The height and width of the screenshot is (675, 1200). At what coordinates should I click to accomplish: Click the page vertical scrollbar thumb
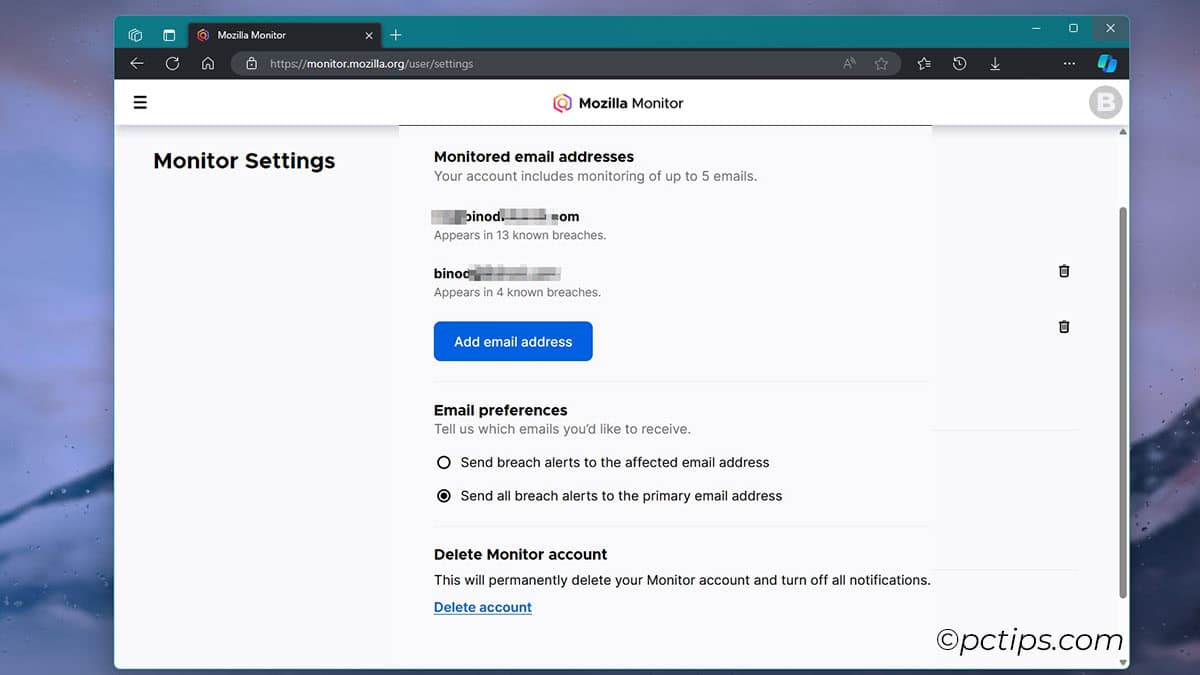point(1123,402)
